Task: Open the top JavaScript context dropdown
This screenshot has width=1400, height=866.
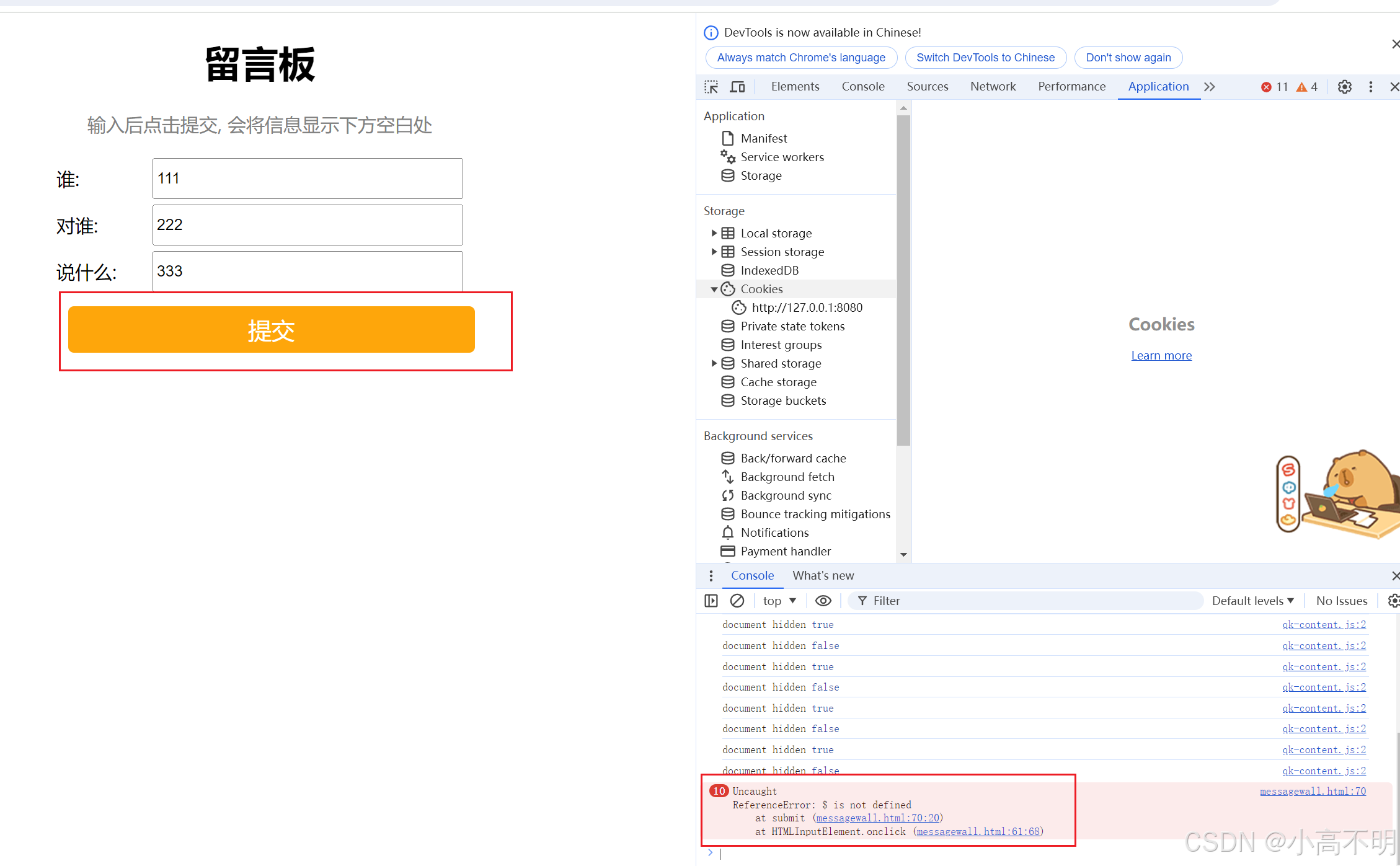Action: click(779, 601)
